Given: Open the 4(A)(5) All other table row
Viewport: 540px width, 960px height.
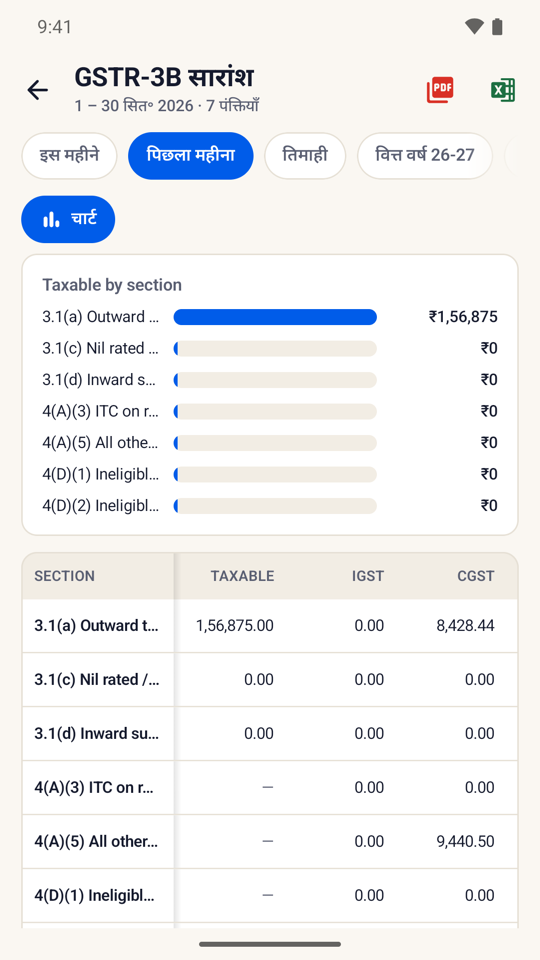Looking at the screenshot, I should pyautogui.click(x=270, y=841).
